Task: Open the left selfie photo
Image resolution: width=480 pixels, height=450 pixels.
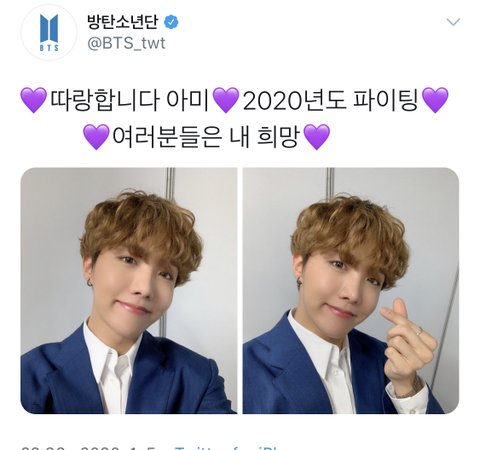Action: [129, 291]
